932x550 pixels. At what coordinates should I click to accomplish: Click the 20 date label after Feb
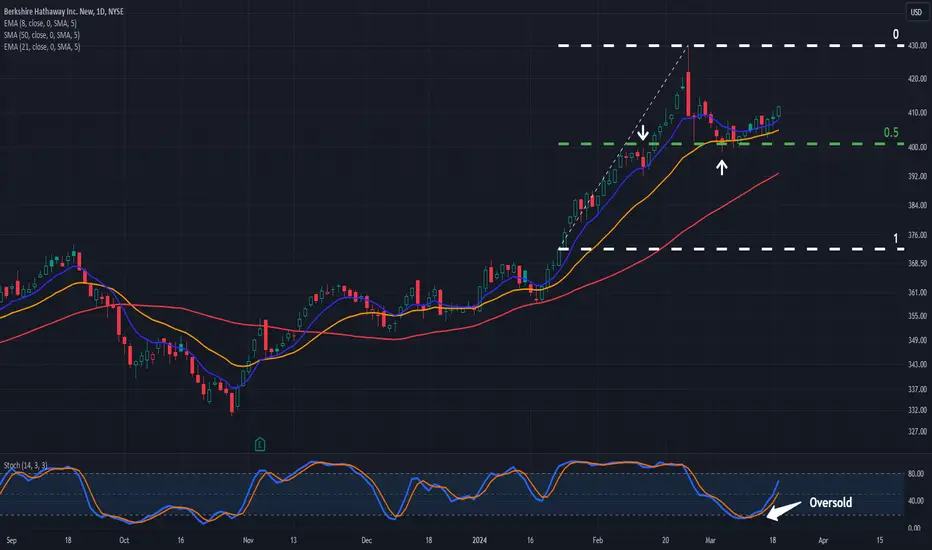(665, 540)
